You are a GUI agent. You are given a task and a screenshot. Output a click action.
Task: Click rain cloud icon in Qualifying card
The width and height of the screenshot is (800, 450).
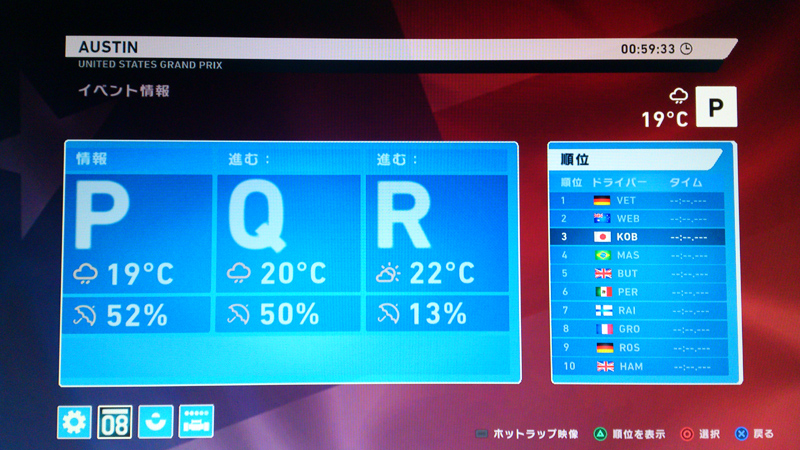pos(239,273)
